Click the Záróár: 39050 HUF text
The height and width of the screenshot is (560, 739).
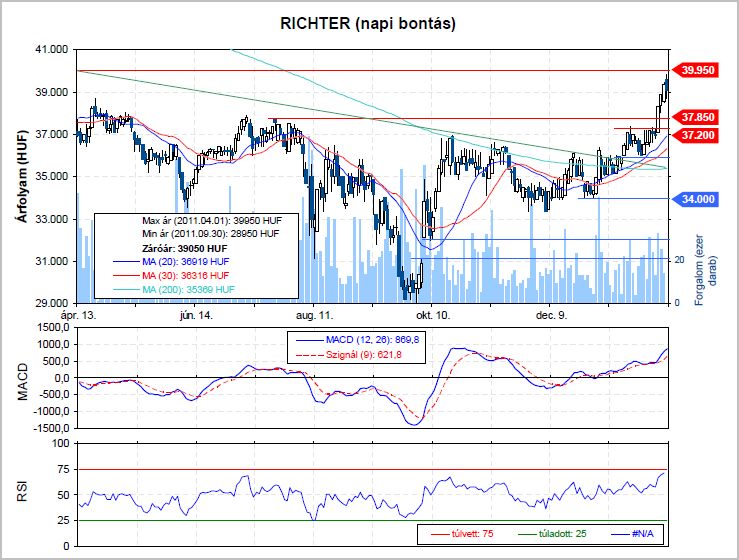coord(184,248)
